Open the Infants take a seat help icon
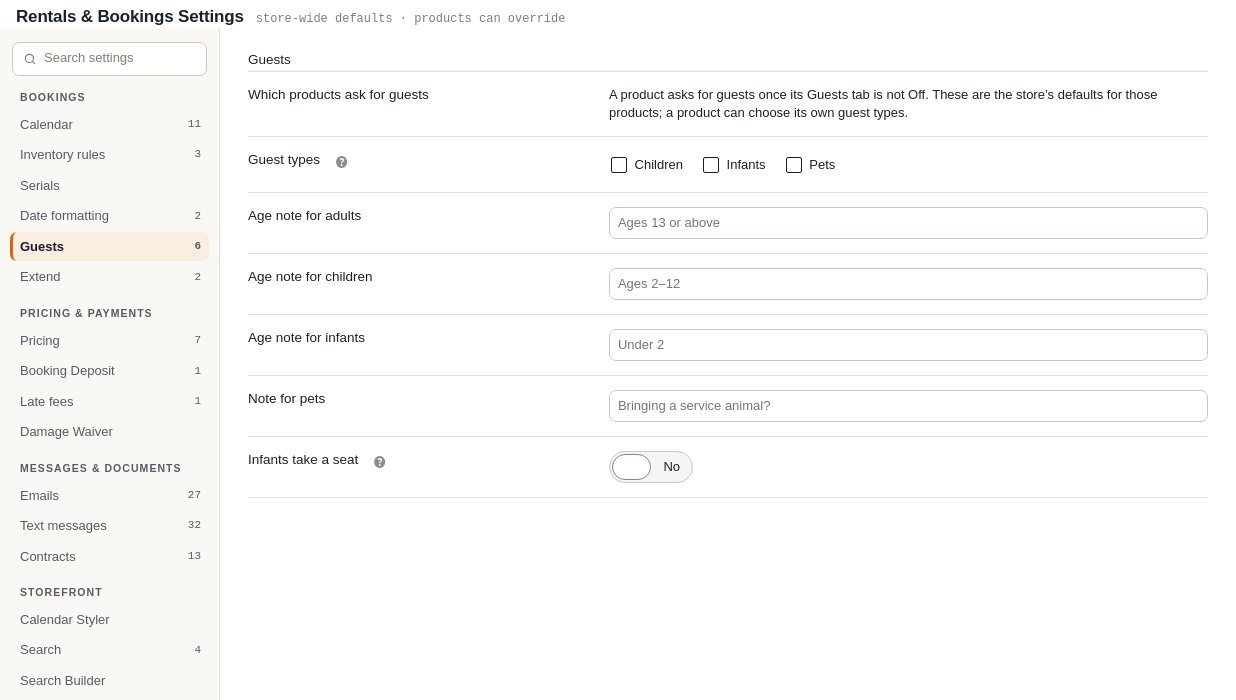This screenshot has height=700, width=1236. pyautogui.click(x=380, y=462)
